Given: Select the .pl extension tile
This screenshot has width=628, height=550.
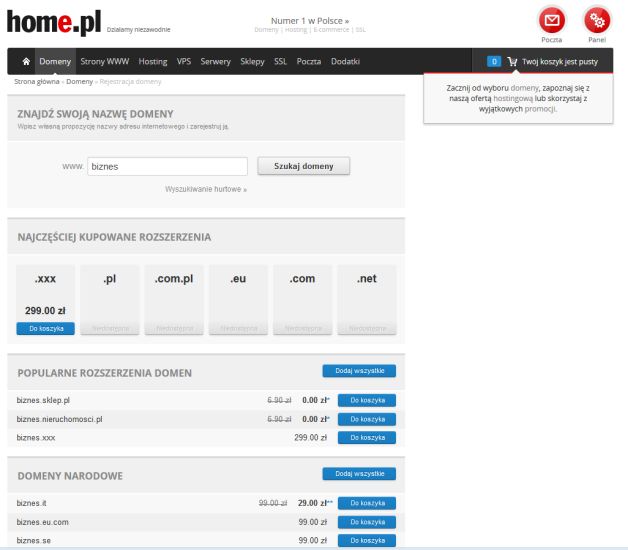Looking at the screenshot, I should point(110,299).
